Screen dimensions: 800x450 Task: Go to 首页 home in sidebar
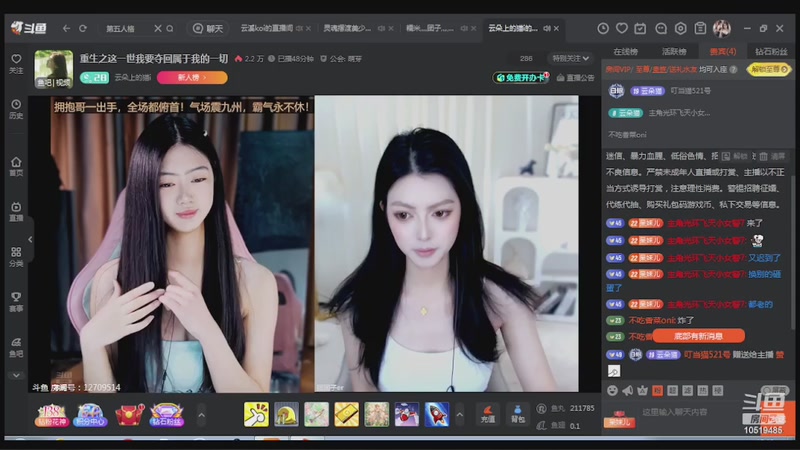pos(16,166)
